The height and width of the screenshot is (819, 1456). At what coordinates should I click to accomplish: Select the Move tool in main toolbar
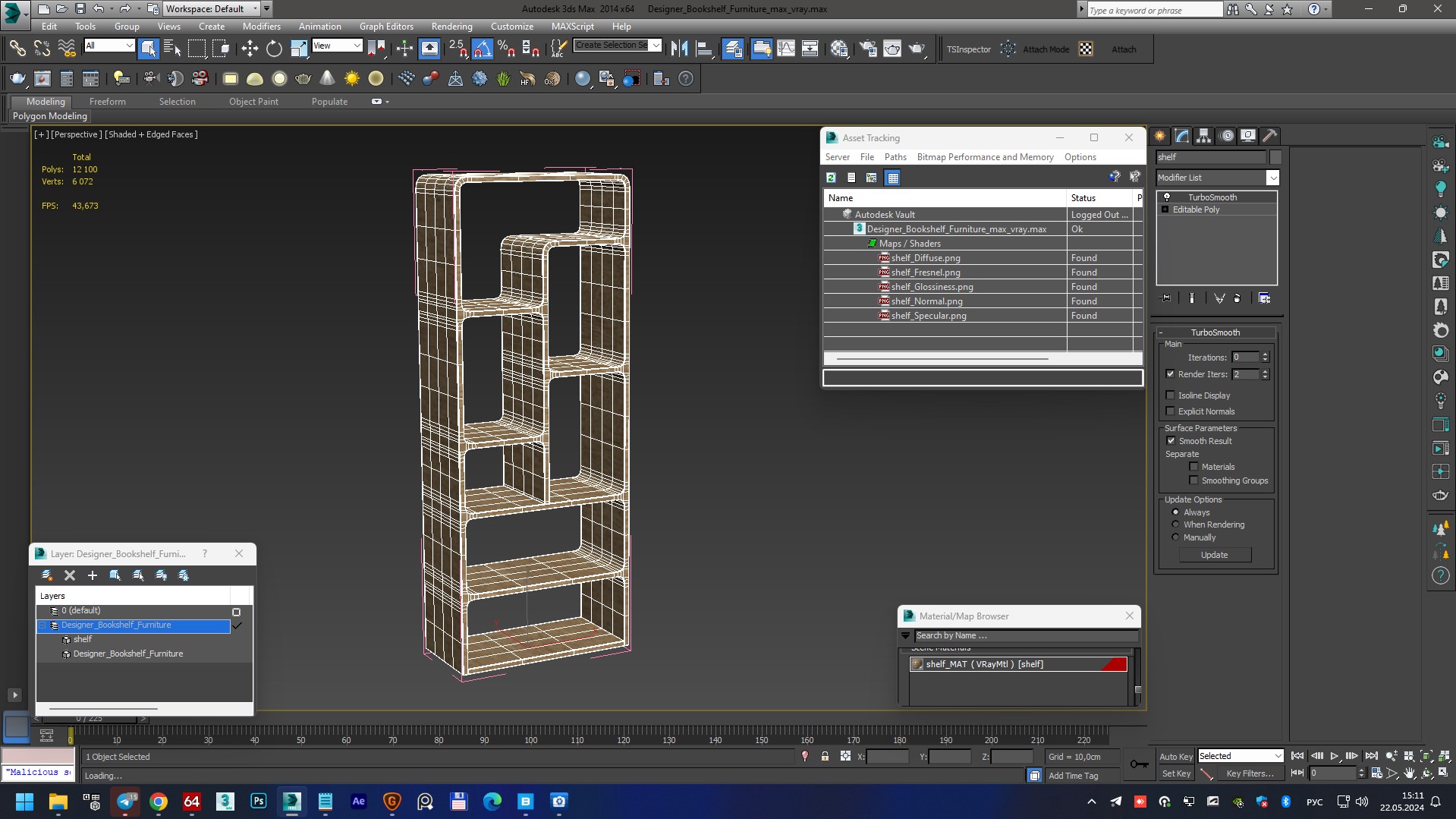250,49
